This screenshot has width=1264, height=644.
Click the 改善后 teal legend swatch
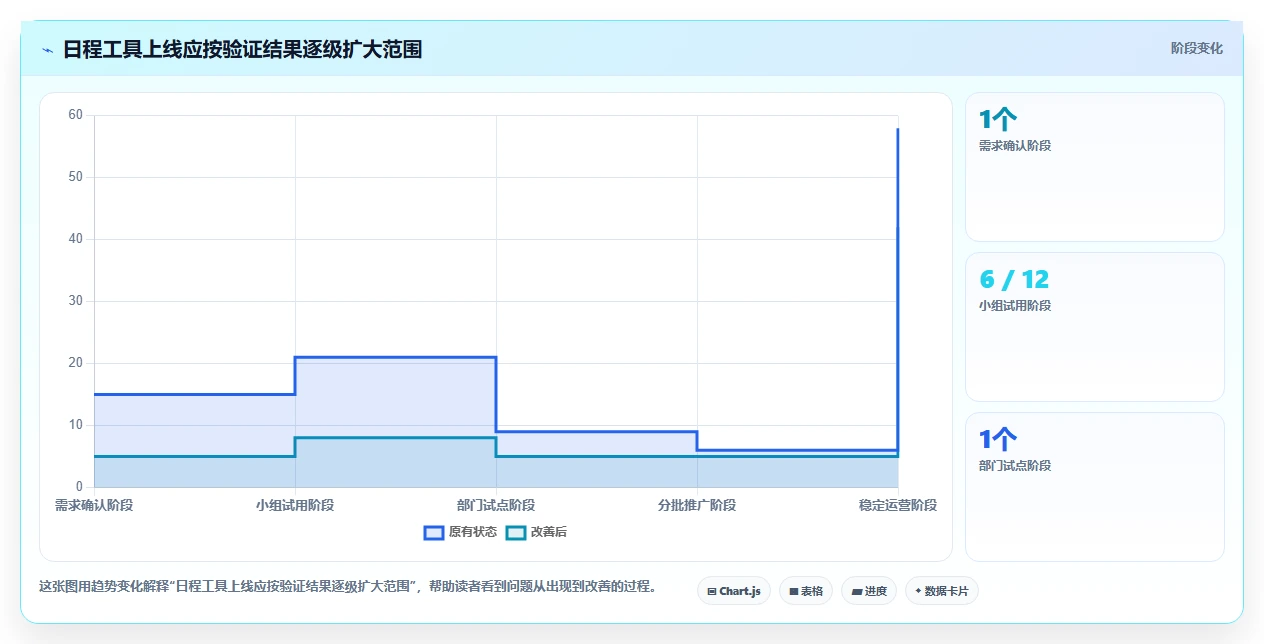click(x=516, y=532)
